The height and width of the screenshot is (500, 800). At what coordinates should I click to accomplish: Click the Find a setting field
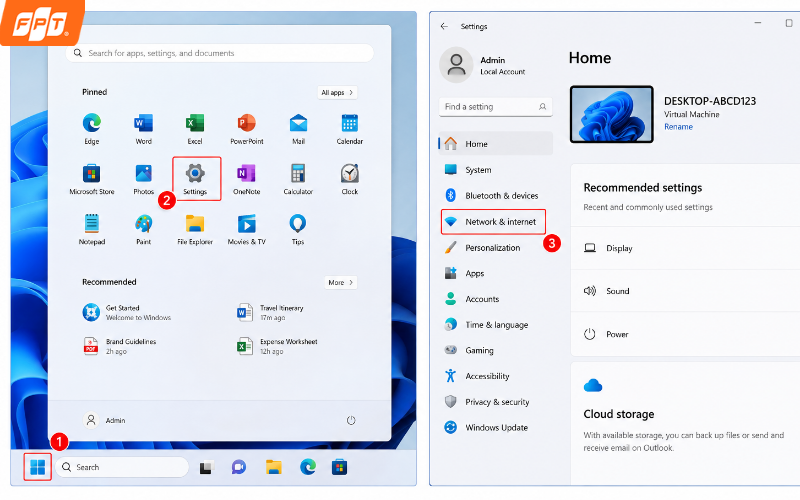pos(495,107)
